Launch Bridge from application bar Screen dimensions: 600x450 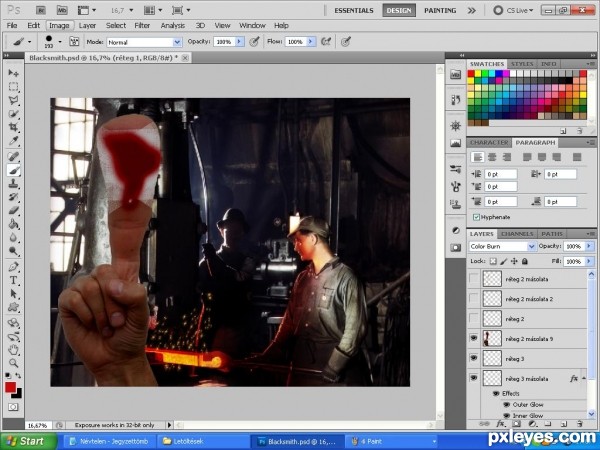[x=40, y=10]
